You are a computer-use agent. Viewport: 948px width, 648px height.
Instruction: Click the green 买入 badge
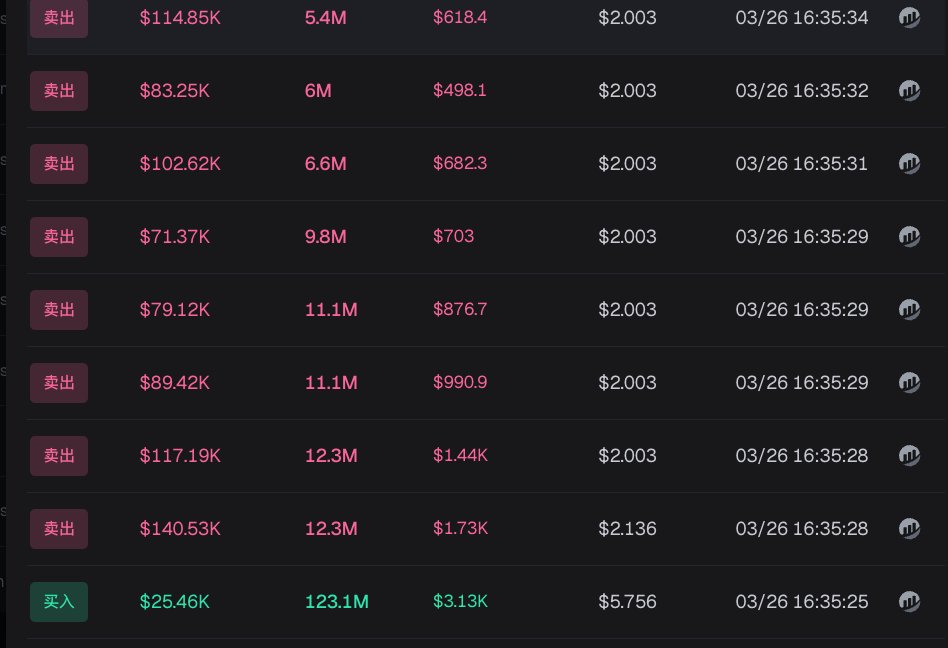coord(59,602)
